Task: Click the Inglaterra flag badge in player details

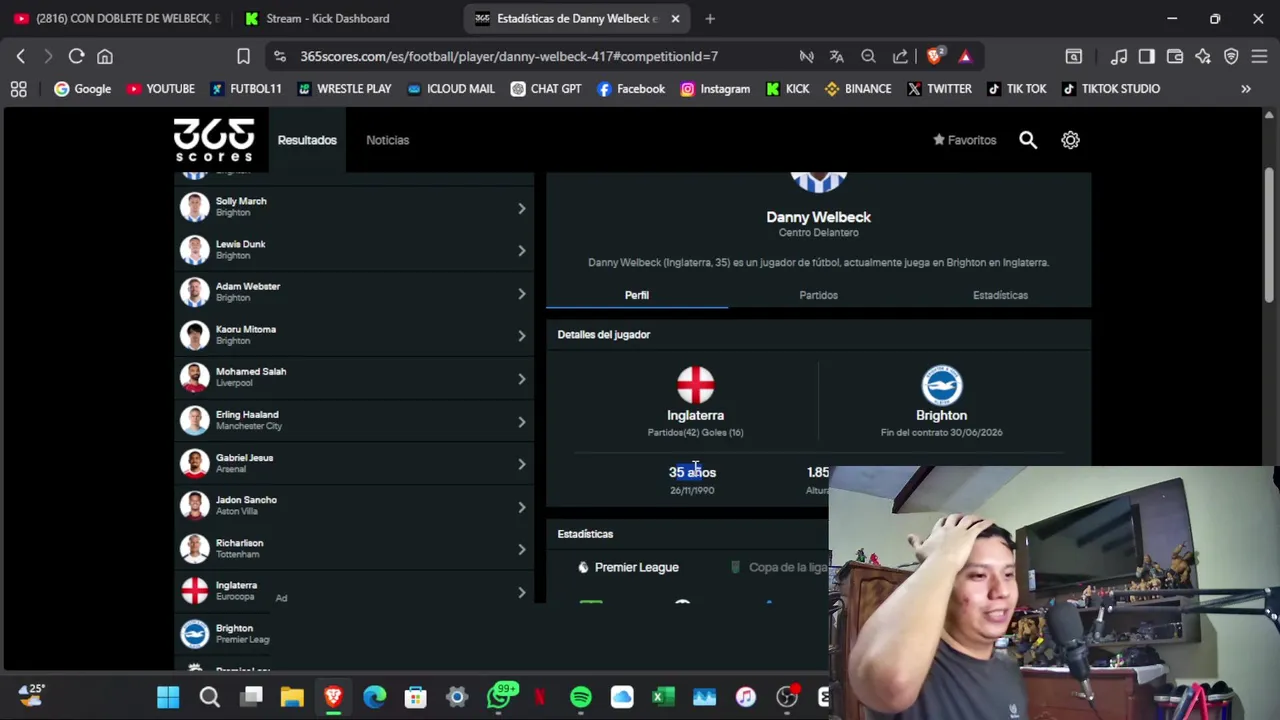Action: [695, 386]
